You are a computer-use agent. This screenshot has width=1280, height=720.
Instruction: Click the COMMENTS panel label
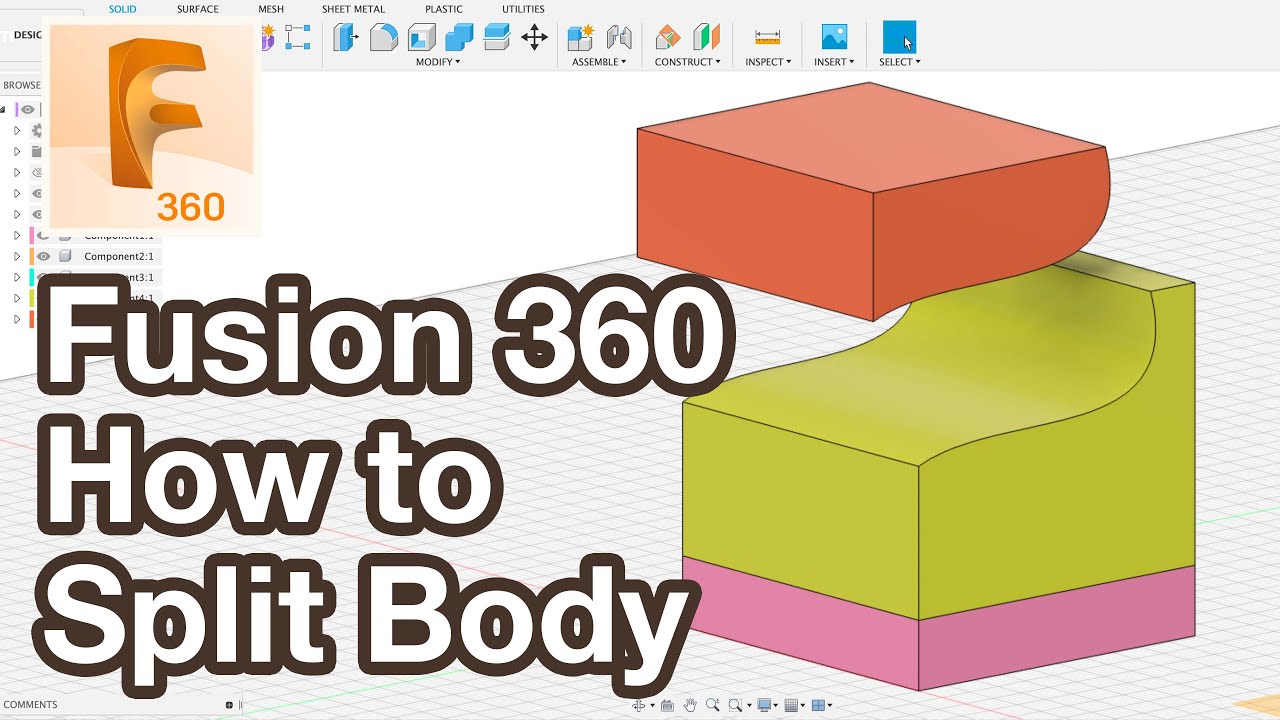pyautogui.click(x=31, y=705)
